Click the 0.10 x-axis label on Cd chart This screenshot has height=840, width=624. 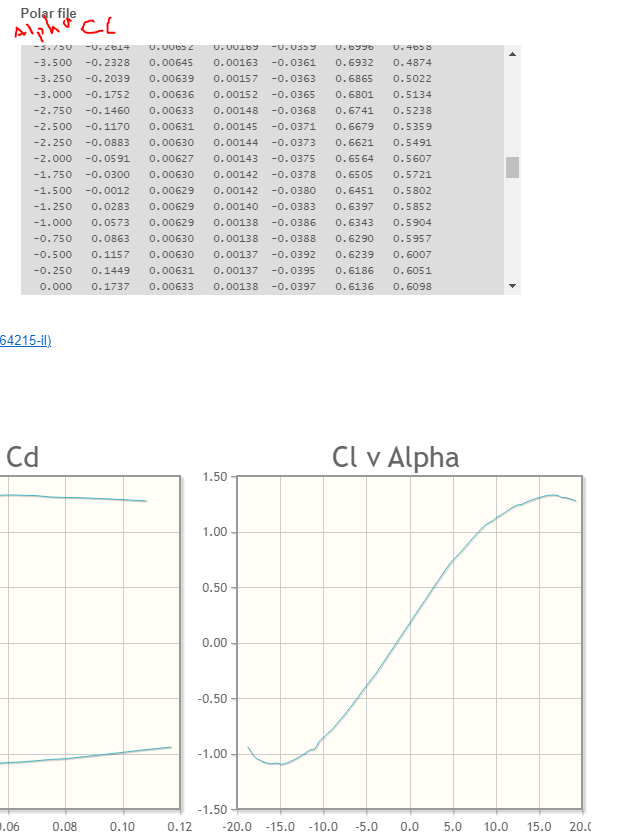coord(122,827)
